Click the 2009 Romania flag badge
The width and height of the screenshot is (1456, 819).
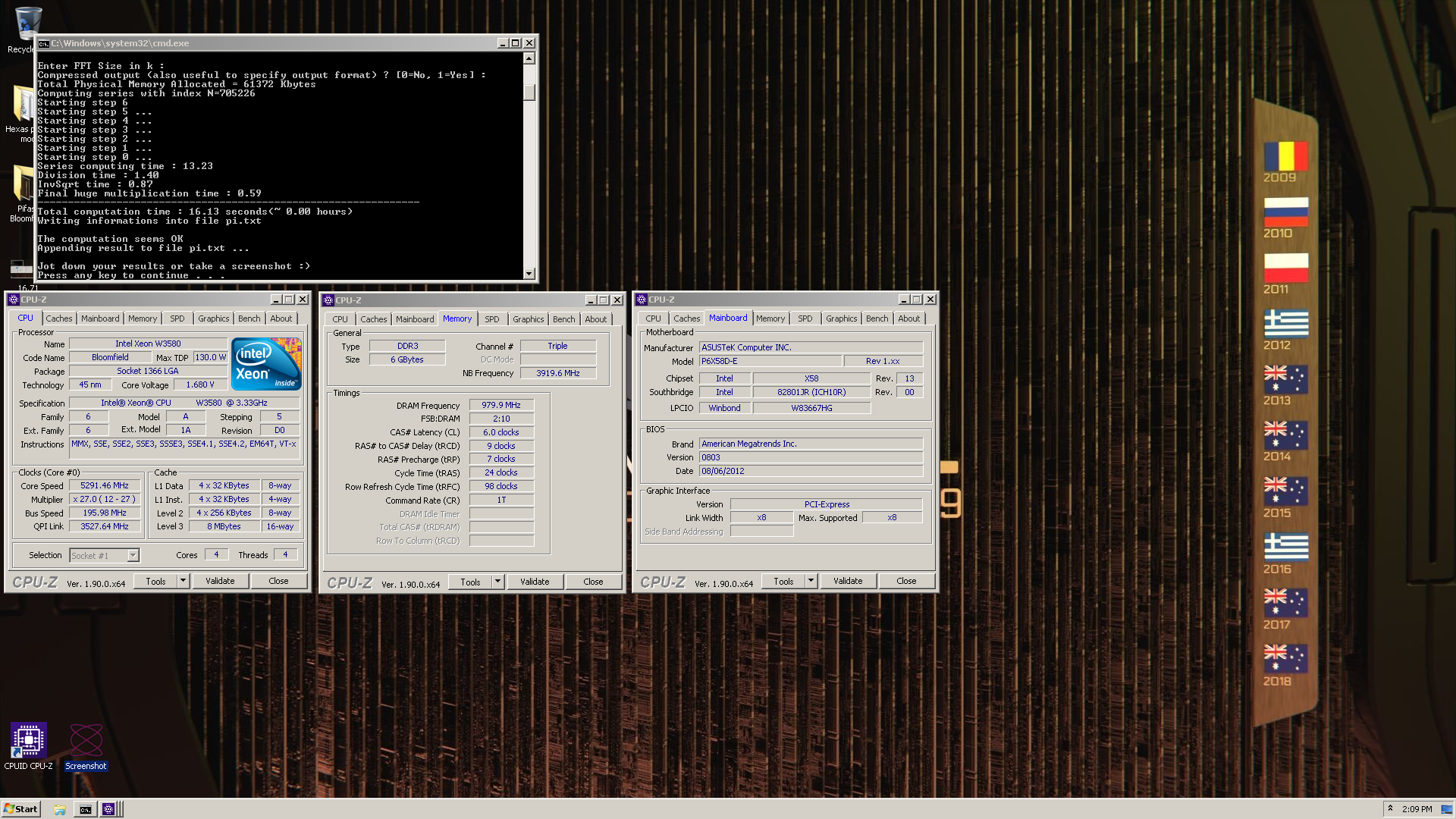1285,158
